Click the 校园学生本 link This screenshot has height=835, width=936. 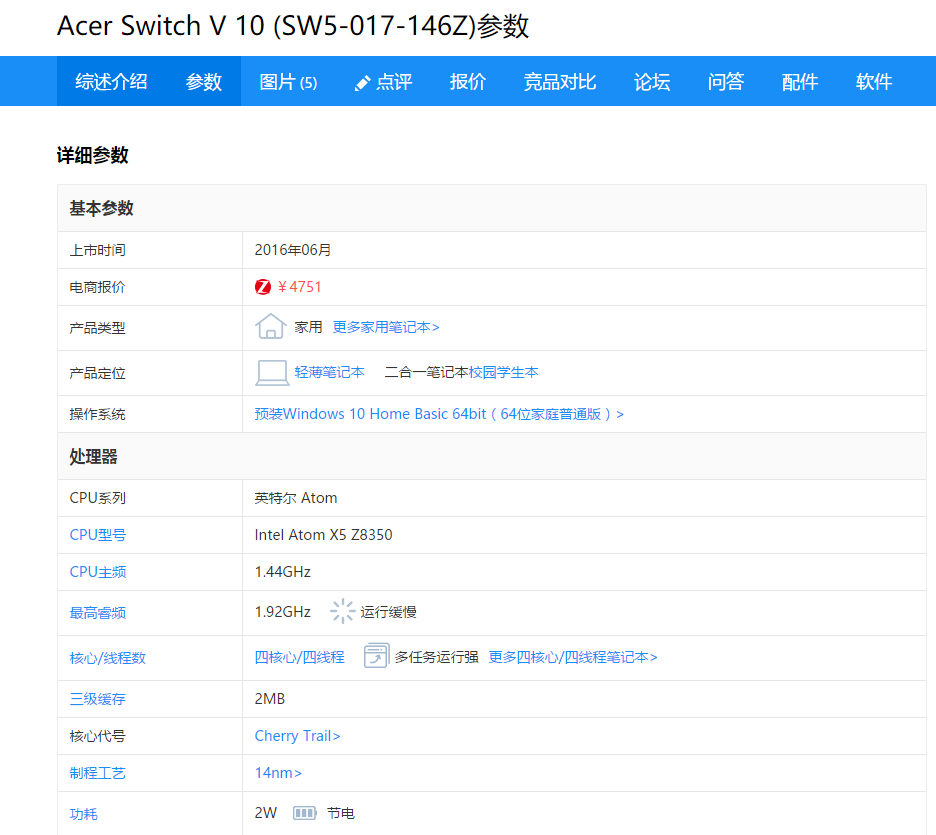coord(504,372)
